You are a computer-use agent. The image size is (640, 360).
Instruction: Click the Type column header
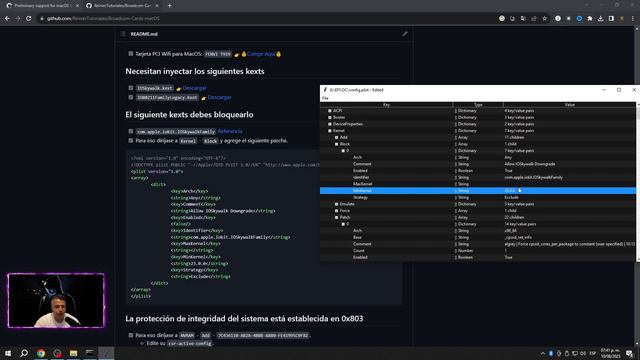478,105
